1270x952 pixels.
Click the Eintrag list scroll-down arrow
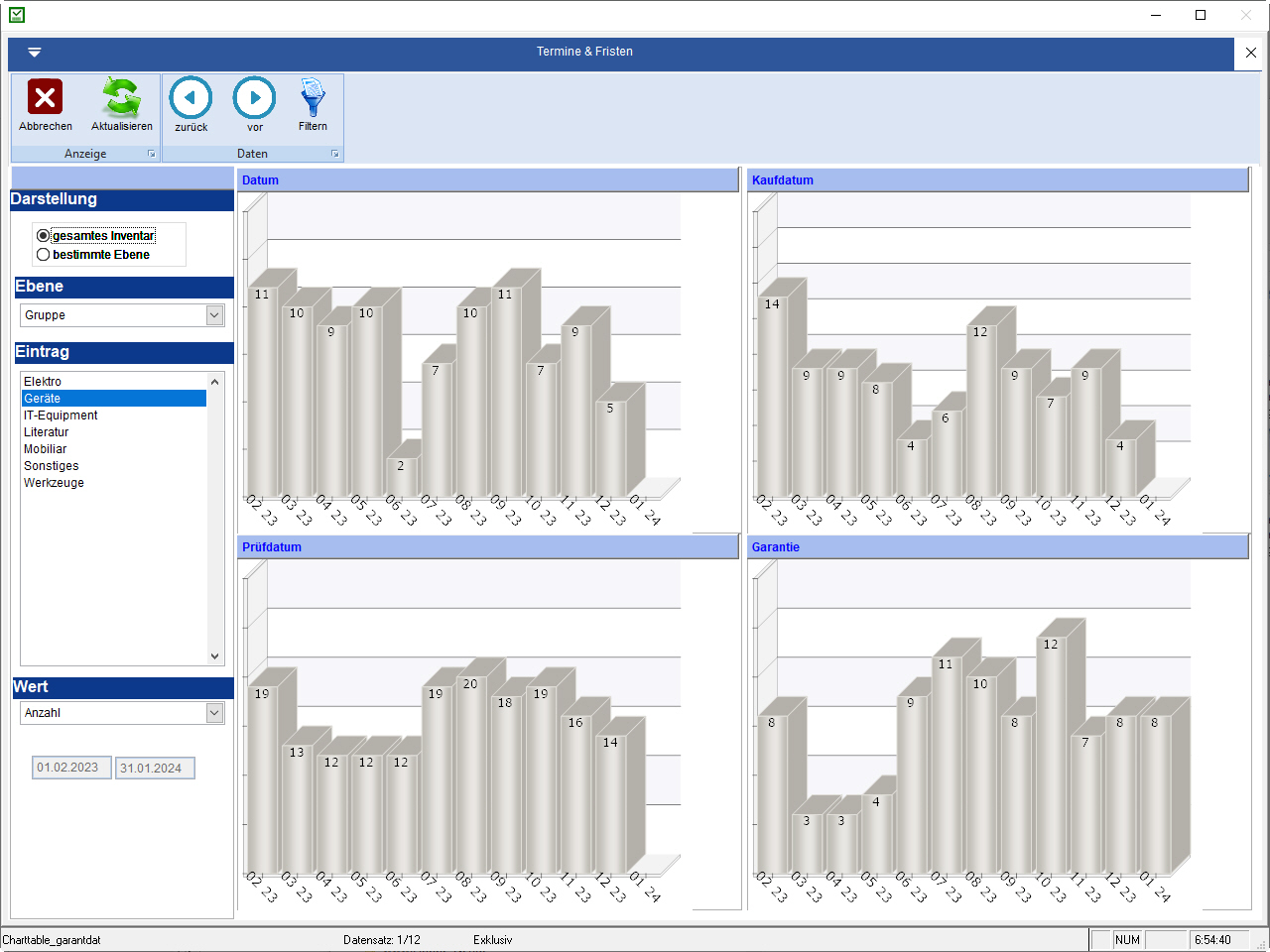(215, 655)
